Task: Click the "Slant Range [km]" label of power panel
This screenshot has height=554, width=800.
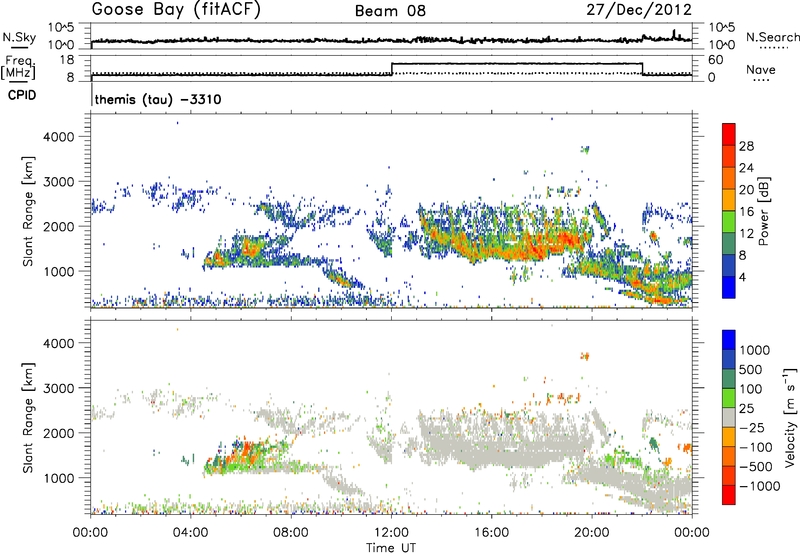Action: tap(28, 211)
